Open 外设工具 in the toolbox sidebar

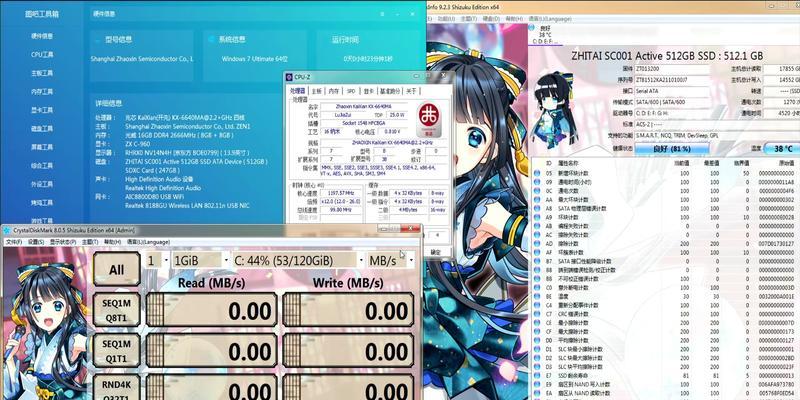(x=42, y=184)
